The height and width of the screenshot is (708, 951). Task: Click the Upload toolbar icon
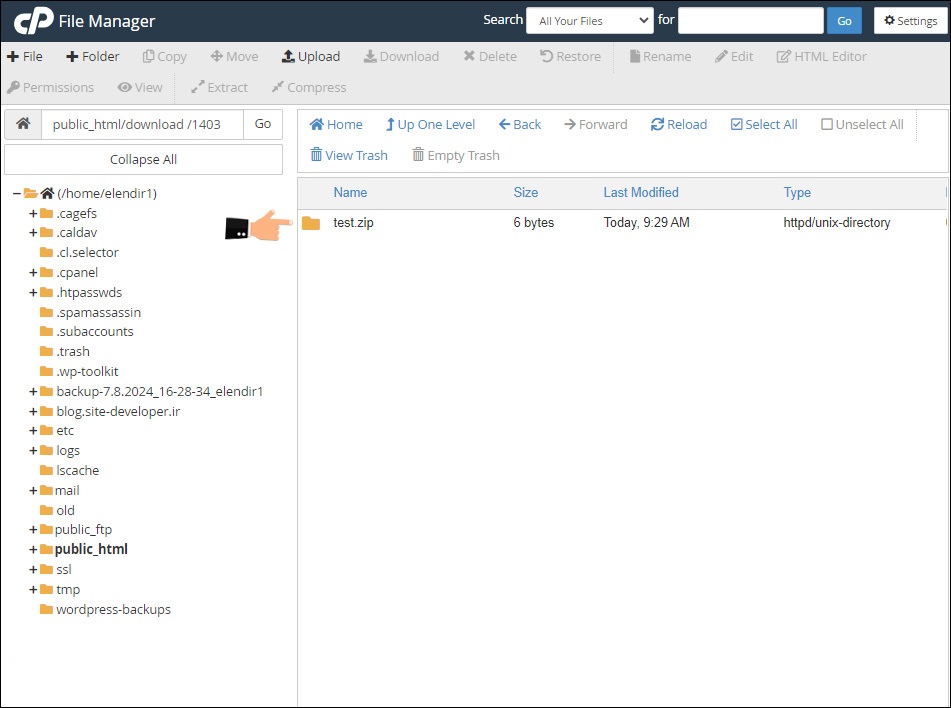[x=288, y=57]
